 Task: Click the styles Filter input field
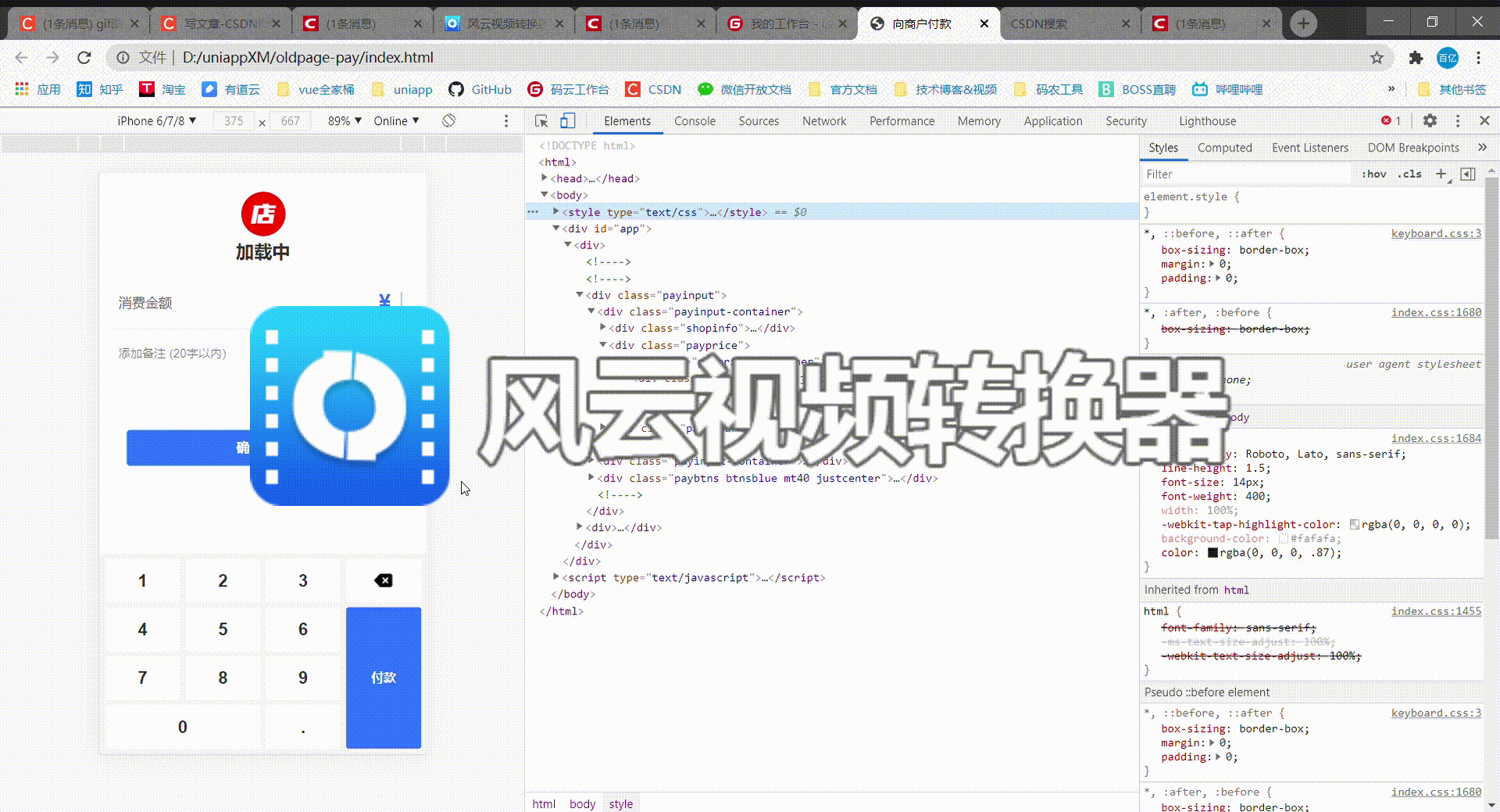1219,173
